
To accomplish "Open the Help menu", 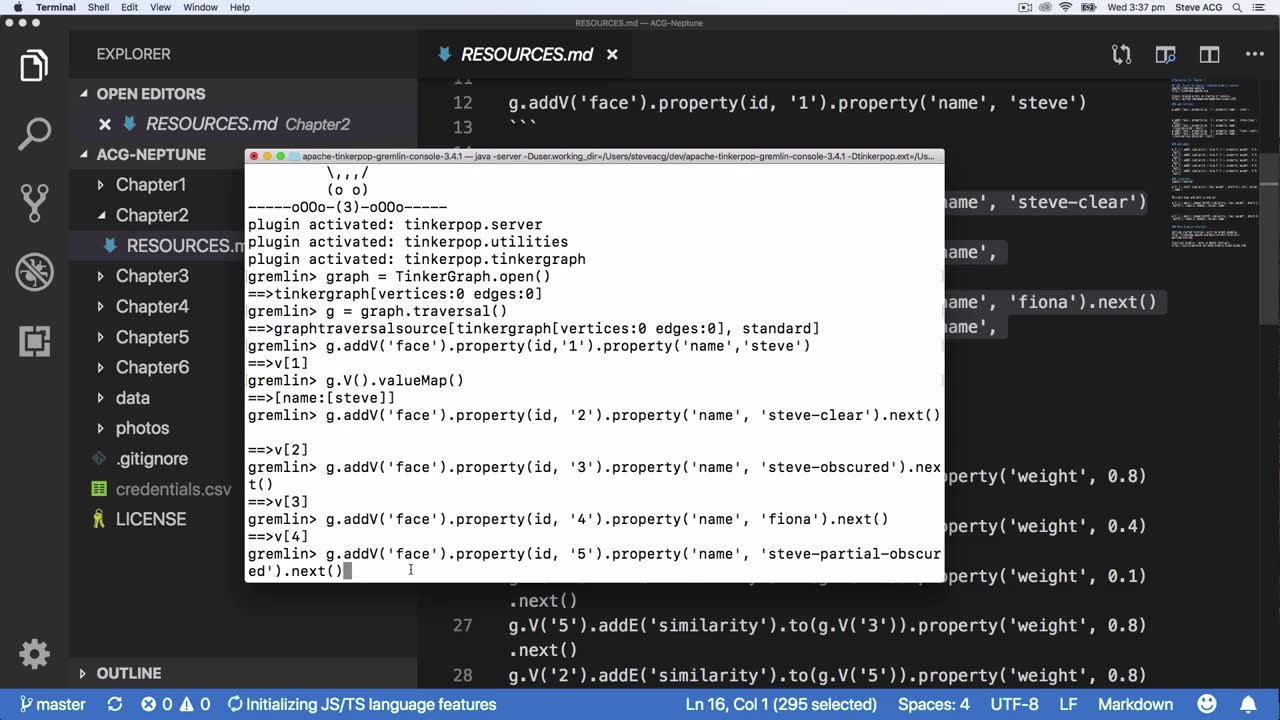I will tap(240, 7).
